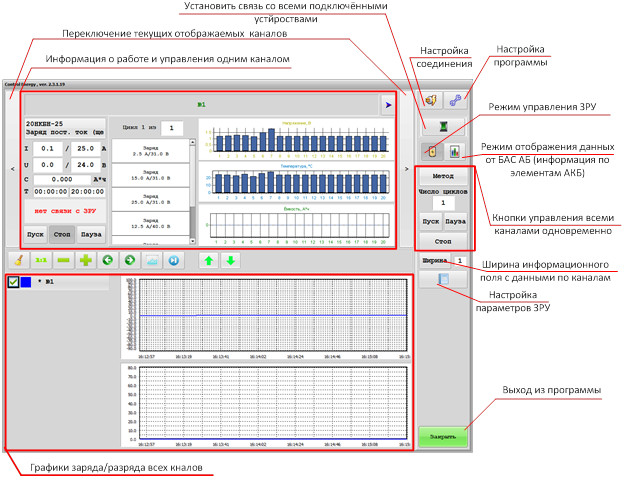The height and width of the screenshot is (482, 624).
Task: Click the green minus zoom-out icon
Action: coord(64,260)
